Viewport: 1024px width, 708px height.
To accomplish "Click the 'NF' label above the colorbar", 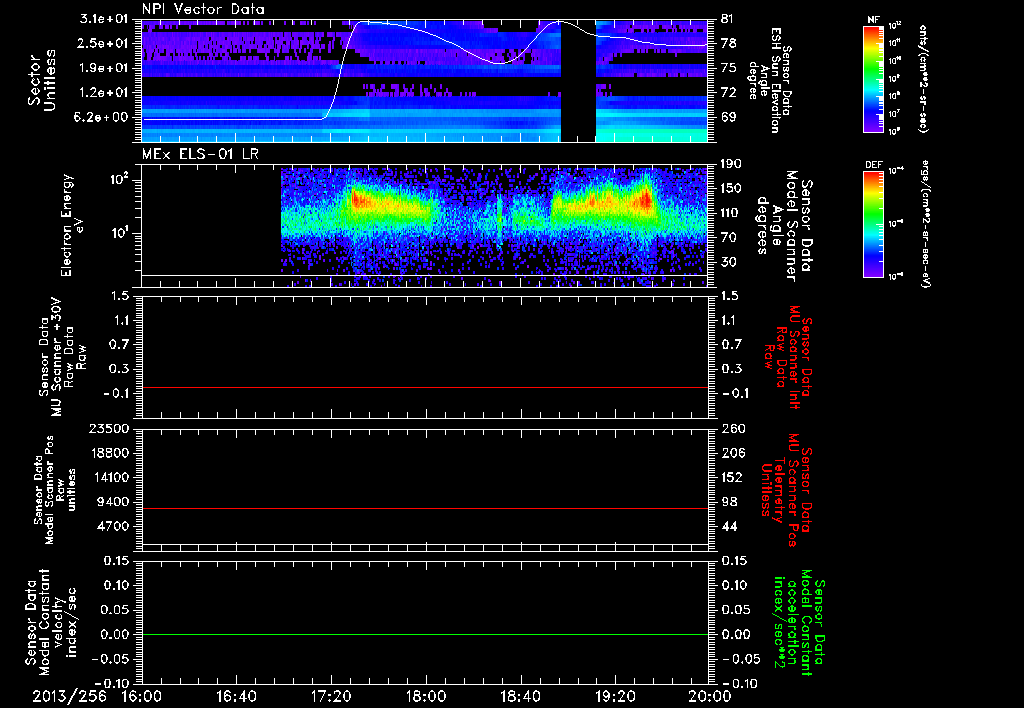I will tap(873, 20).
